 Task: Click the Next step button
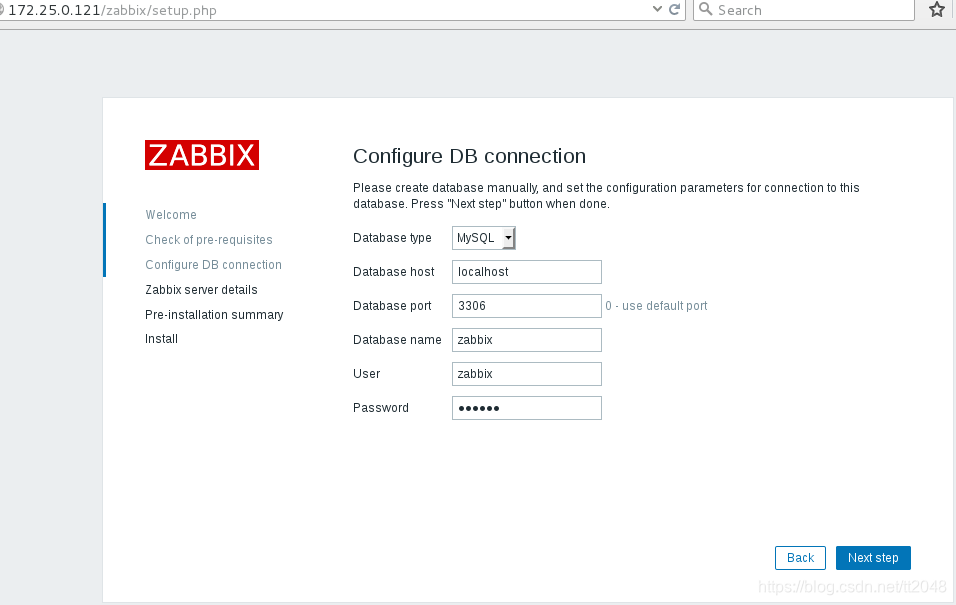pos(873,558)
